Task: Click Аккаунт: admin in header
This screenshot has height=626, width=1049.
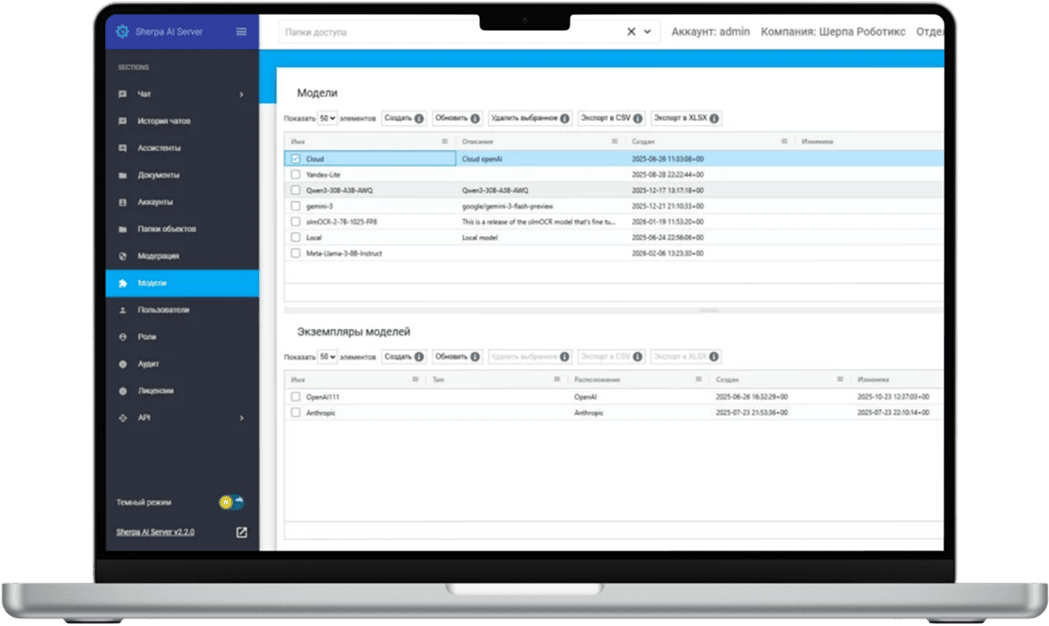Action: (x=710, y=31)
